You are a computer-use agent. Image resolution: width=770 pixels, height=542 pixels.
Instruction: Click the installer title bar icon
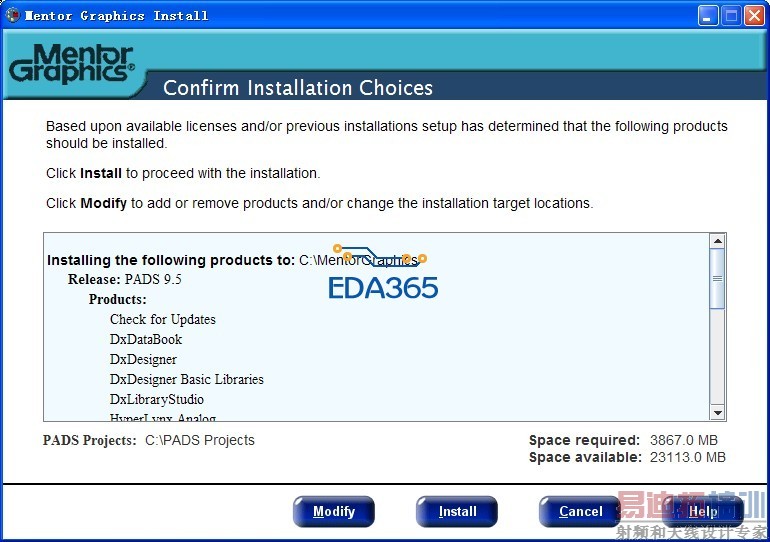[12, 16]
